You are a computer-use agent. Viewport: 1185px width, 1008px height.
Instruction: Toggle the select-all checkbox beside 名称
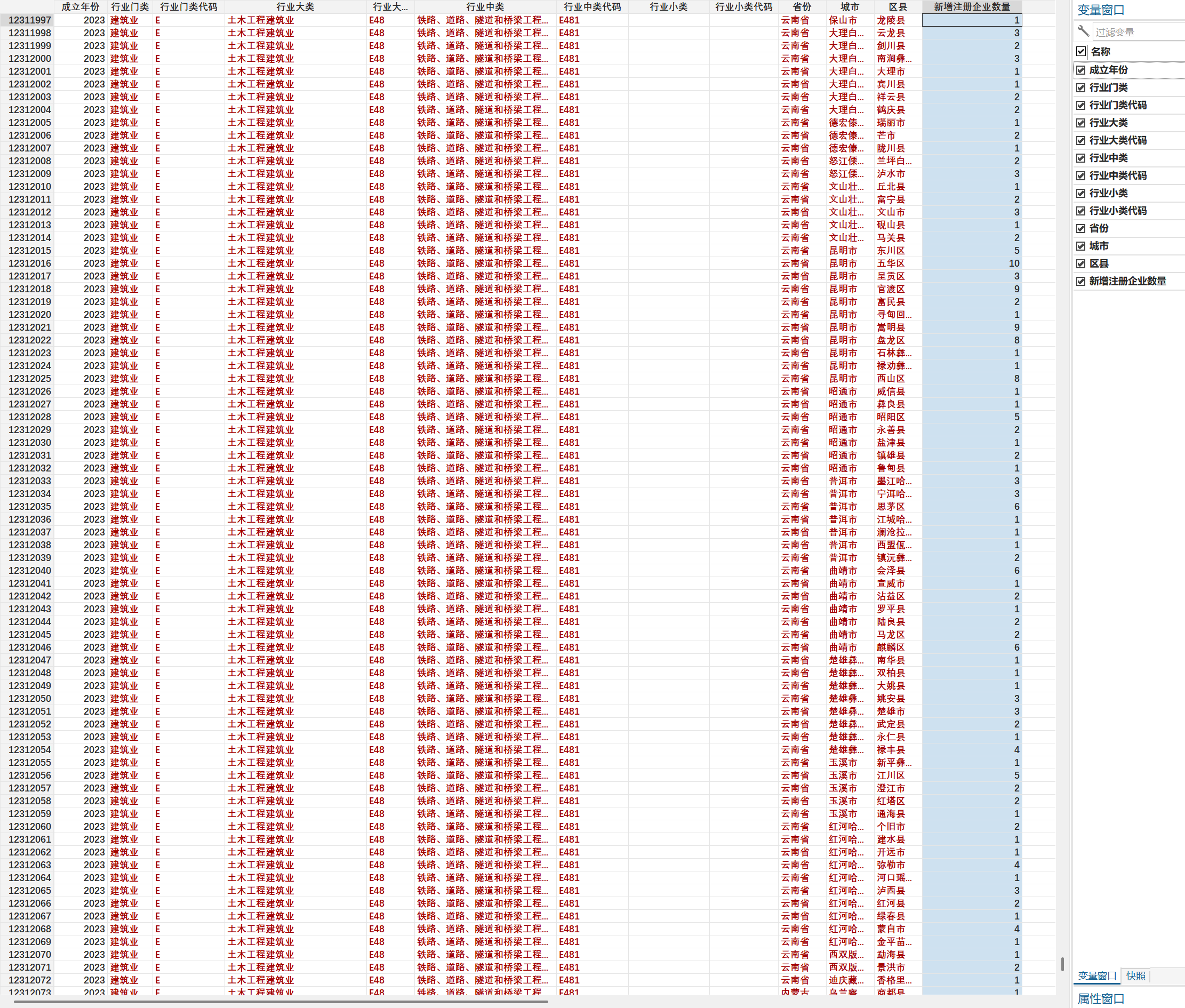click(x=1080, y=52)
